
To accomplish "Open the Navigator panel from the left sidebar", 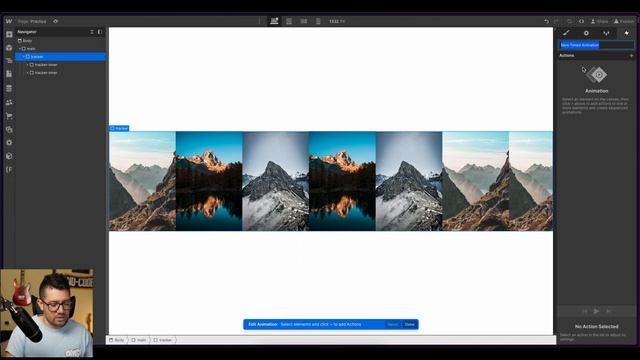I will pos(9,61).
